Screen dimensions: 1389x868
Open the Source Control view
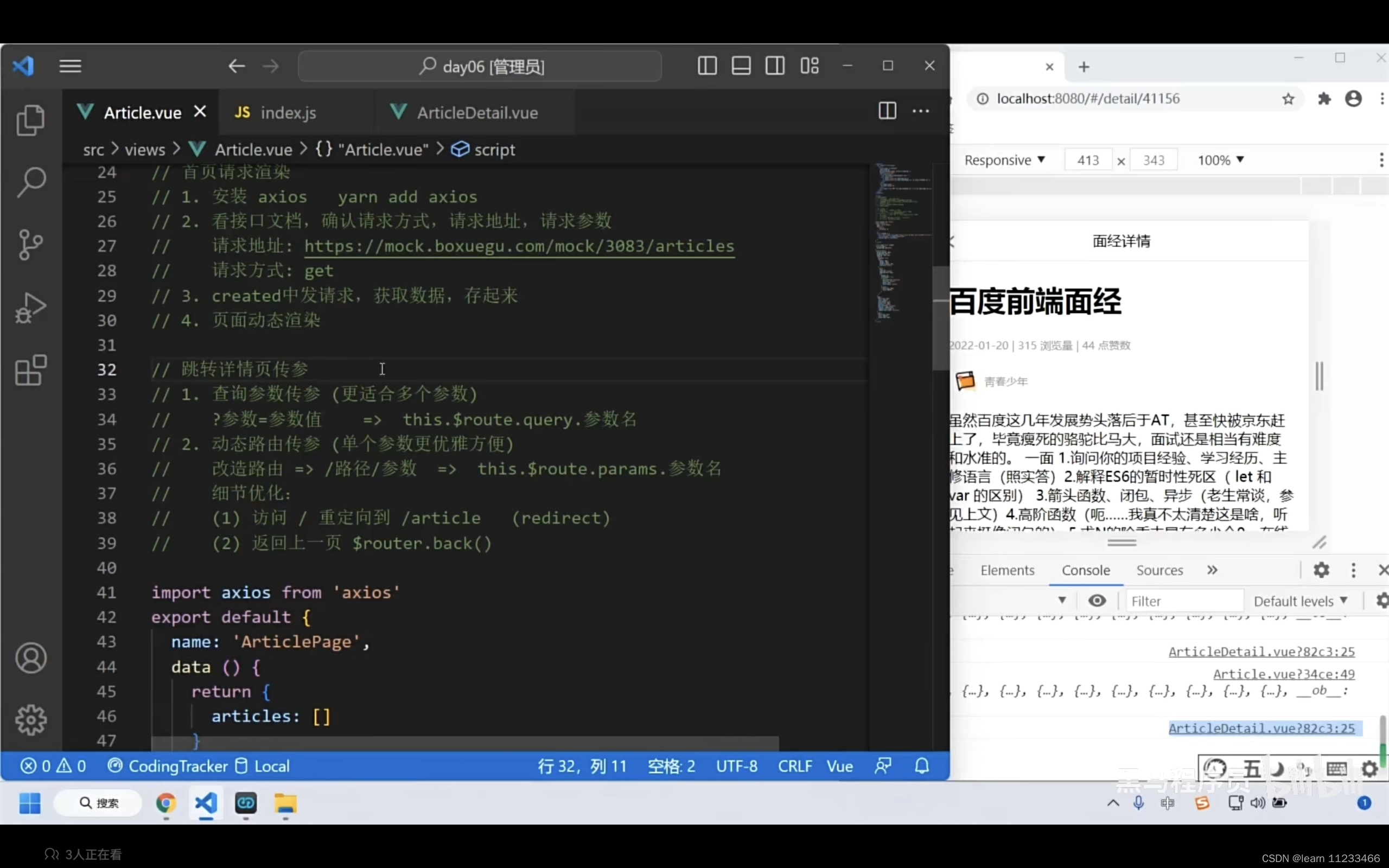pyautogui.click(x=30, y=245)
